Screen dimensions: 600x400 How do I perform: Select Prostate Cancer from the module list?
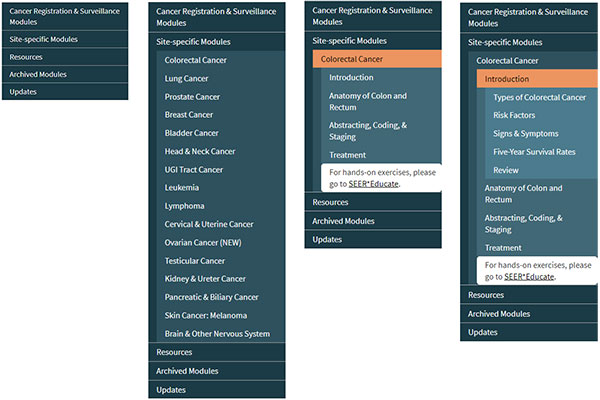(x=194, y=97)
